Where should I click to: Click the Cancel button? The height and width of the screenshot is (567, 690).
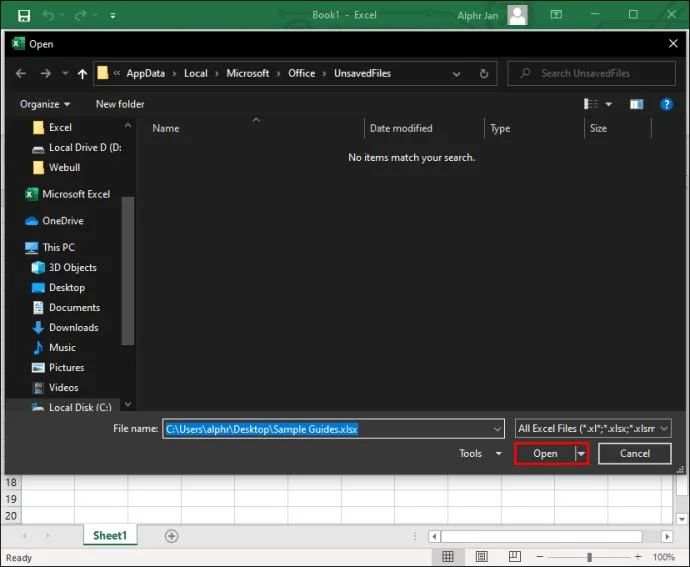[635, 454]
